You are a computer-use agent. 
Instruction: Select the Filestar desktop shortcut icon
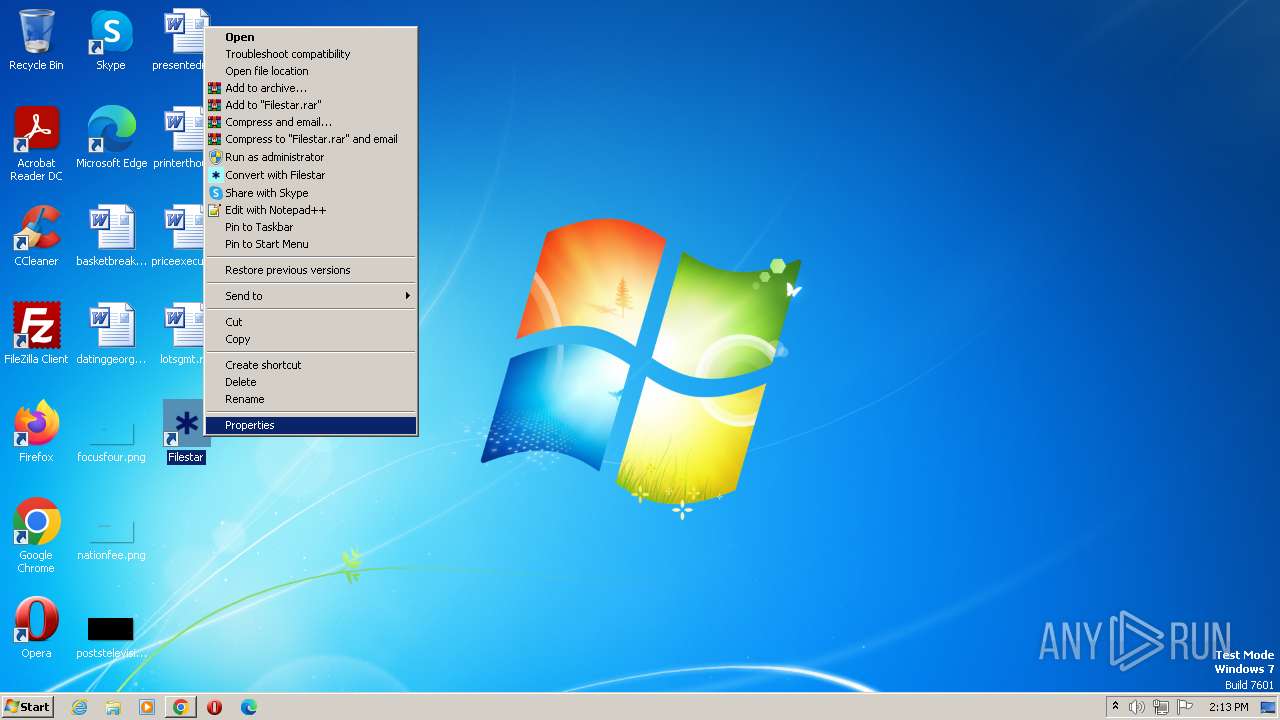click(186, 432)
